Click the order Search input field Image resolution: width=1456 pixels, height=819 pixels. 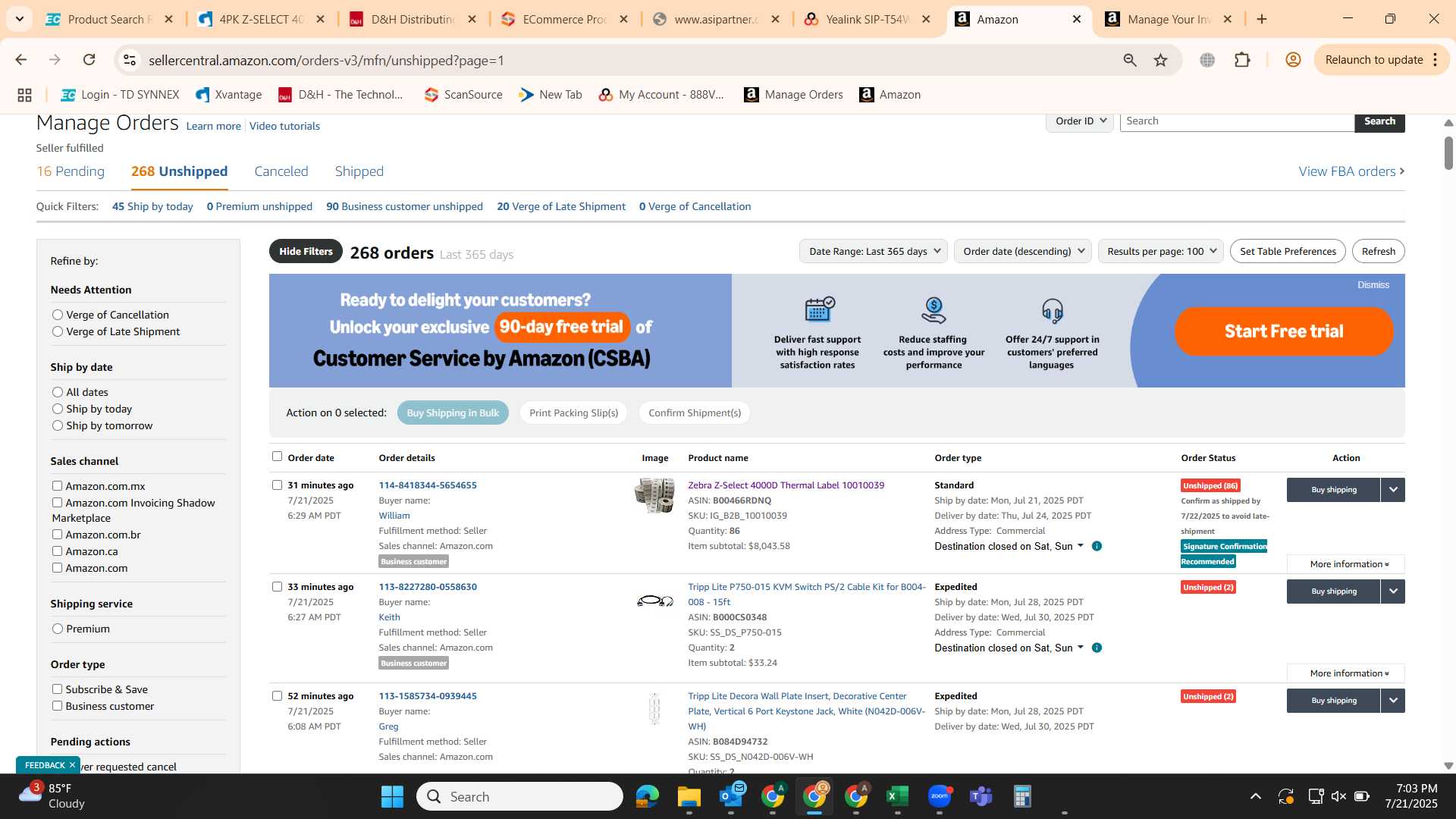click(1237, 121)
